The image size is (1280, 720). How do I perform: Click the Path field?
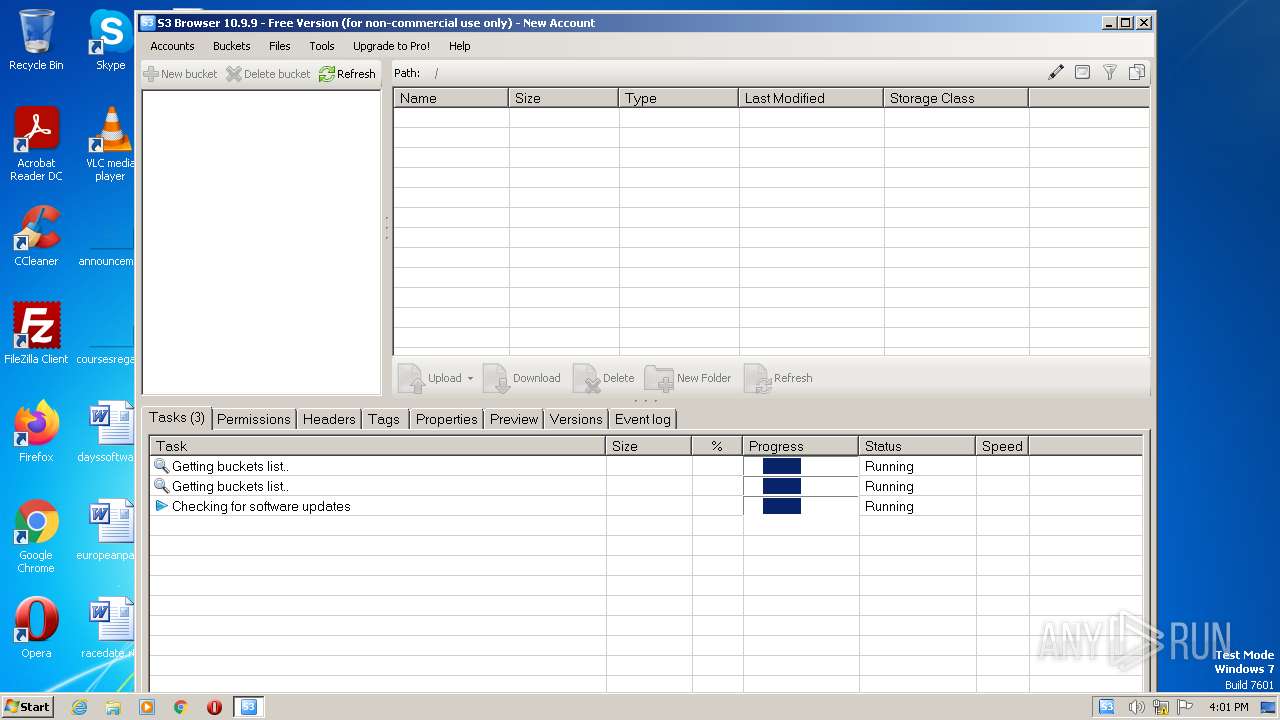pyautogui.click(x=736, y=73)
